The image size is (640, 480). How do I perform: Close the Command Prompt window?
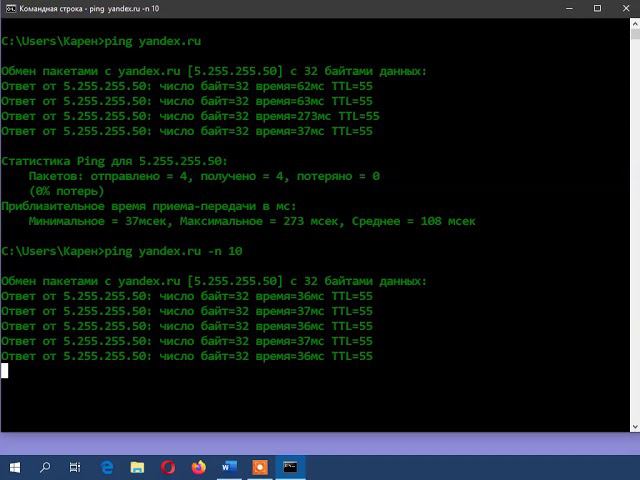tap(626, 9)
